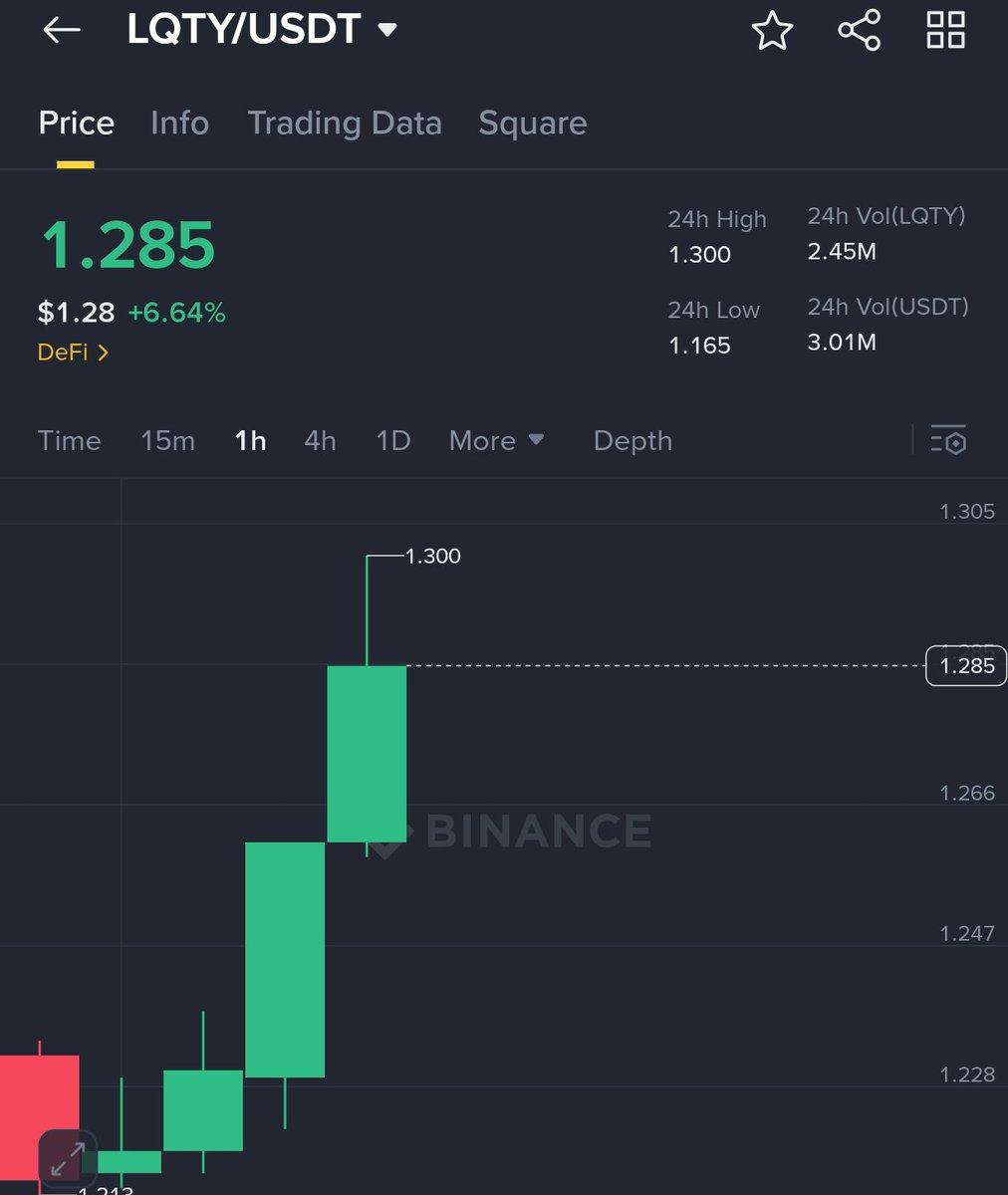
Task: Select the 15m chart interval
Action: [167, 440]
